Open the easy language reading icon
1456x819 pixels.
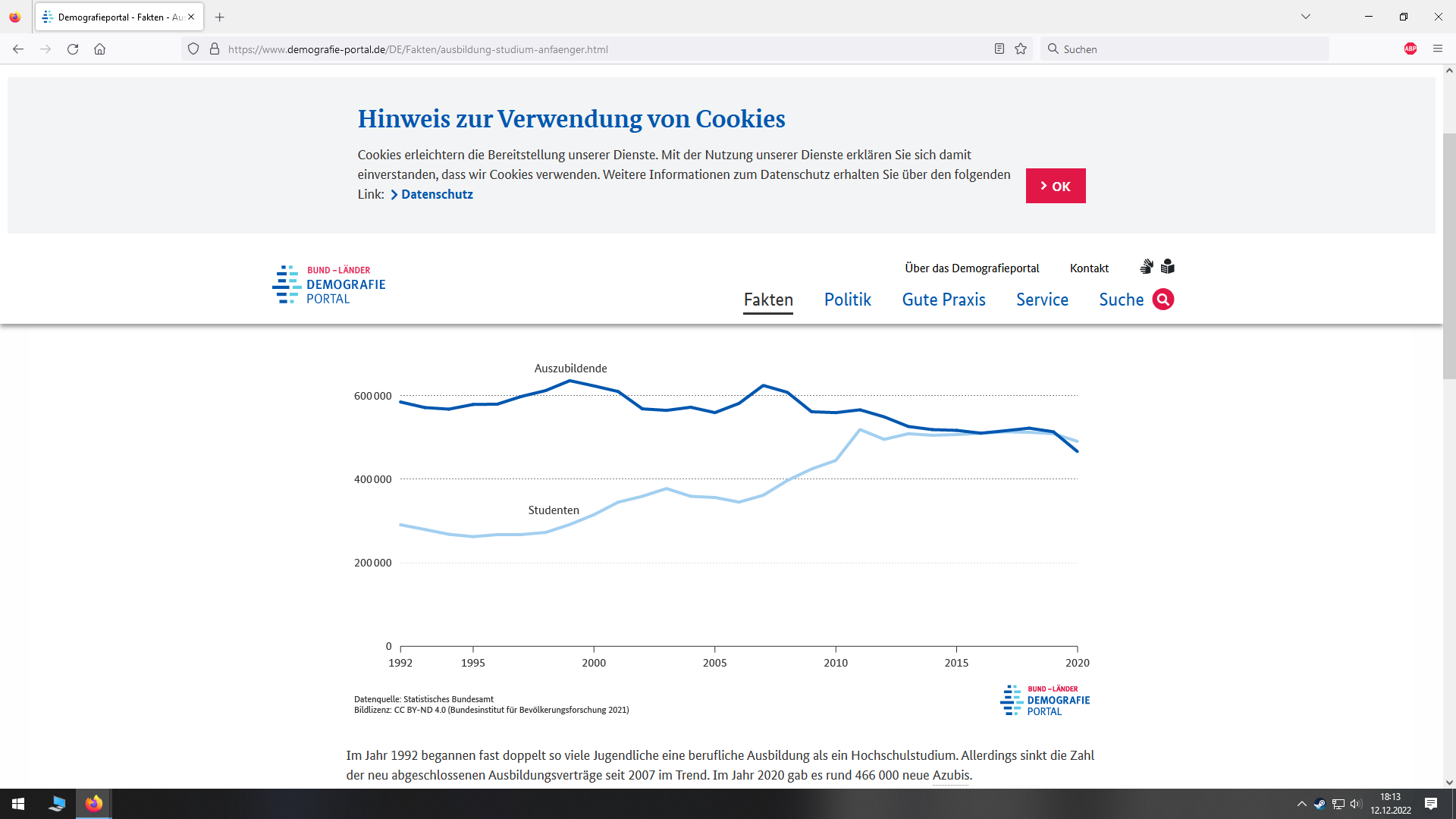tap(1168, 267)
